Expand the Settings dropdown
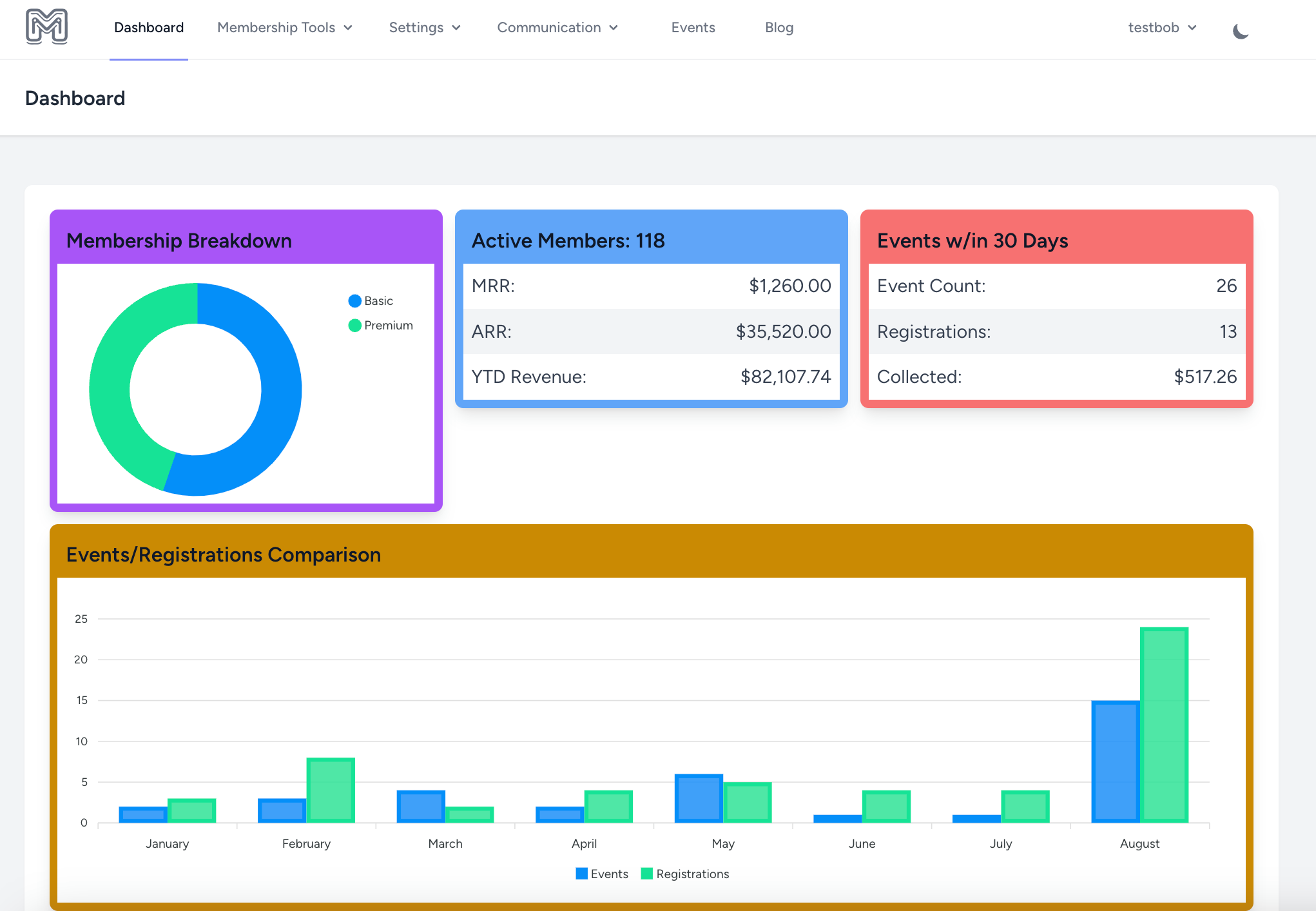The width and height of the screenshot is (1316, 911). coord(424,28)
